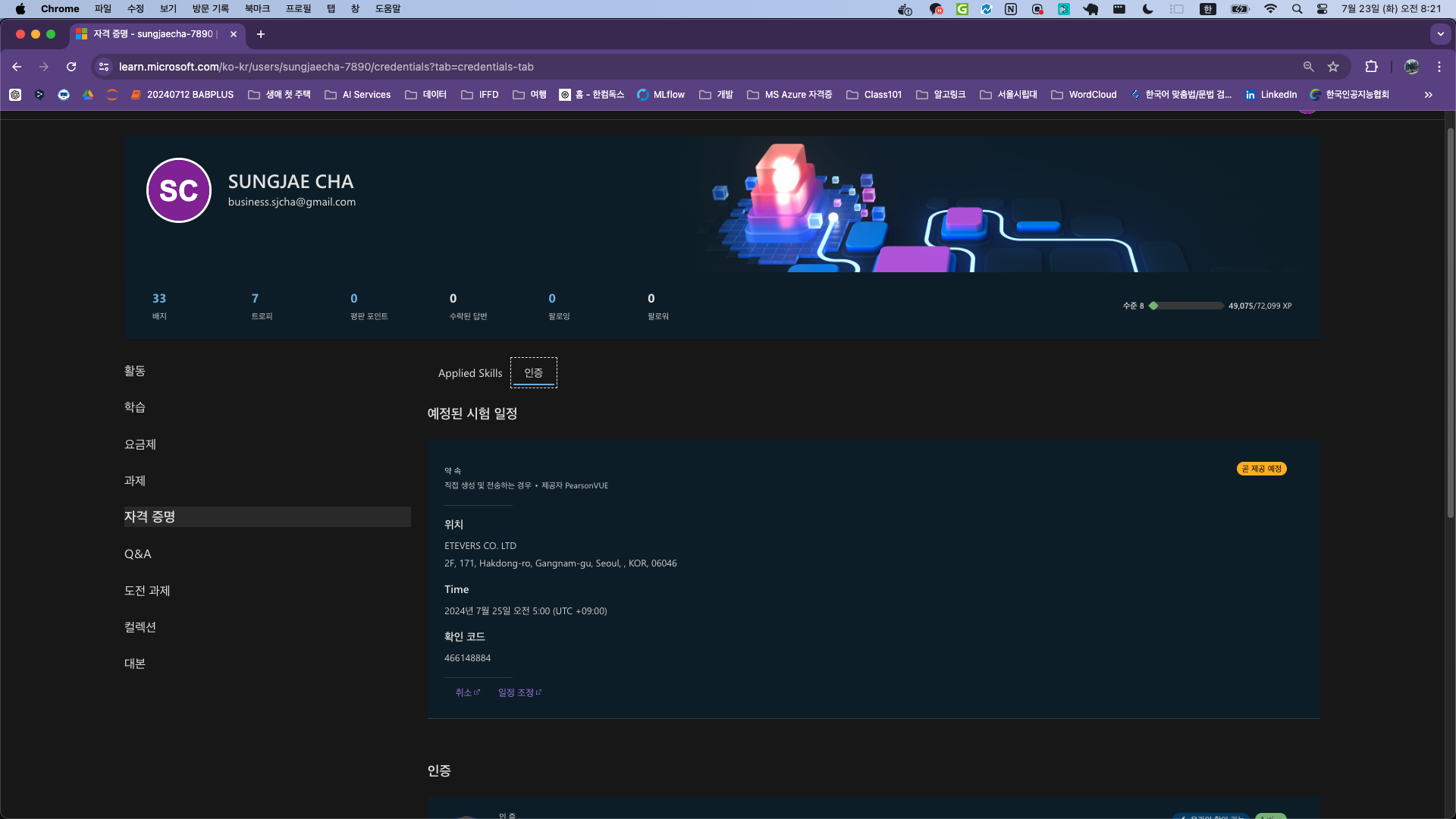Open a new browser tab
Screen dimensions: 1456x819
(x=261, y=34)
